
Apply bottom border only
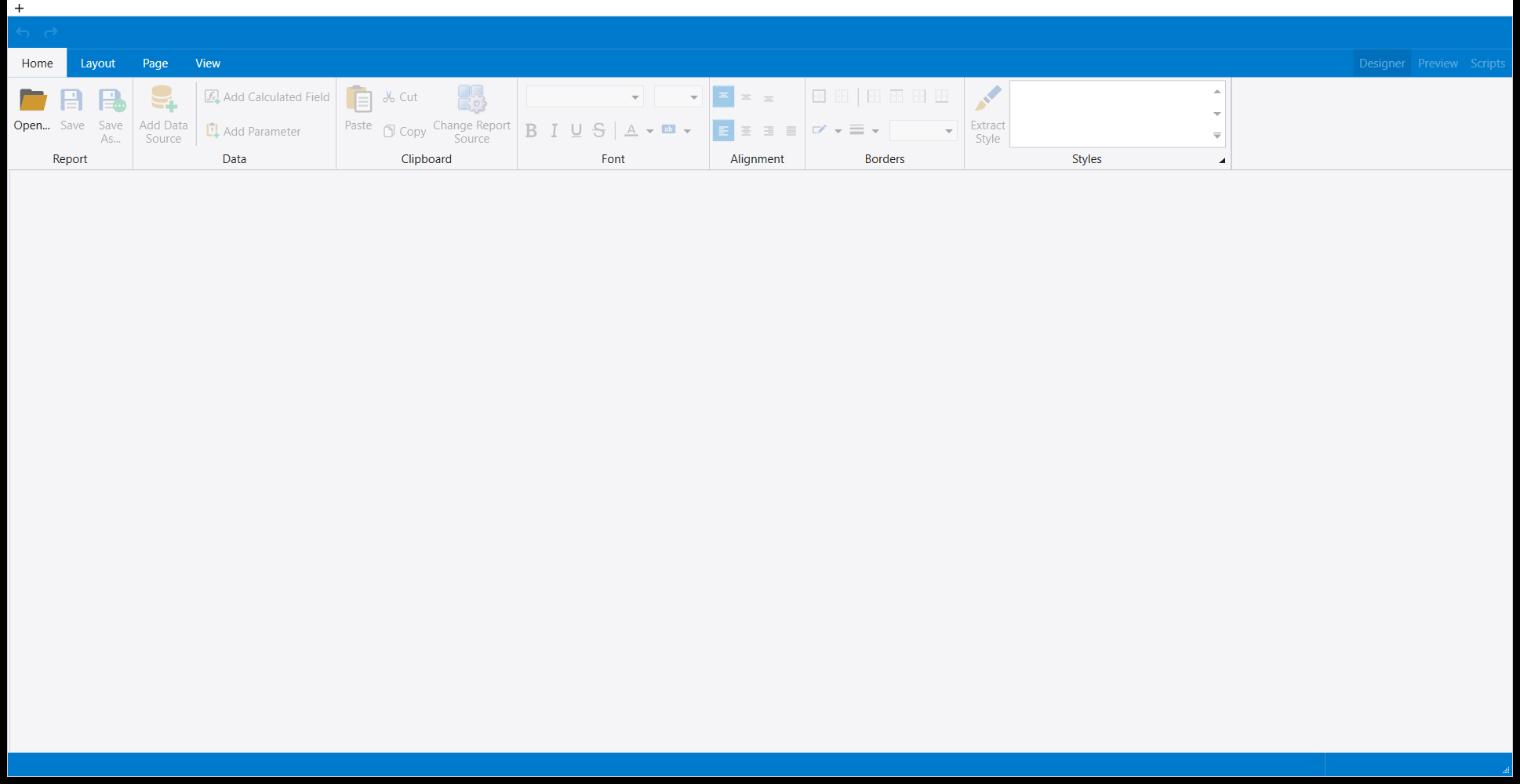coord(942,96)
